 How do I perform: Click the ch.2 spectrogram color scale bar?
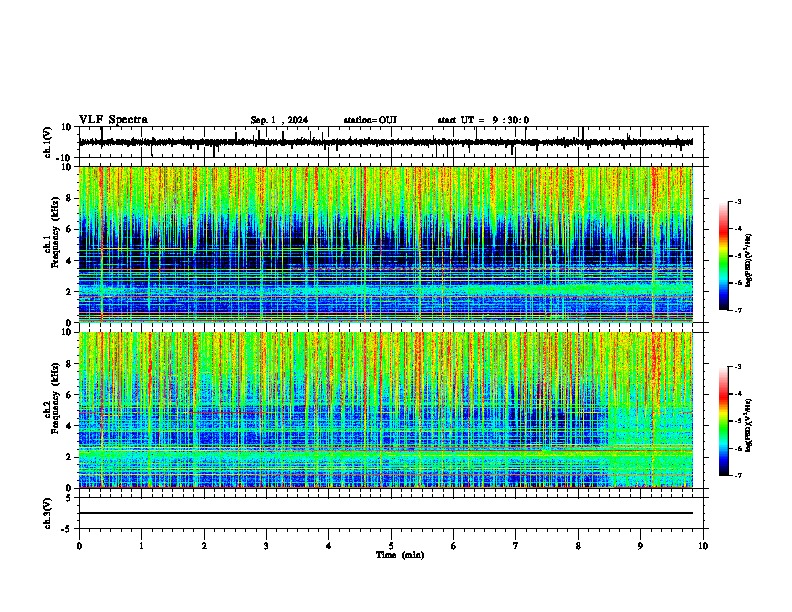(724, 421)
